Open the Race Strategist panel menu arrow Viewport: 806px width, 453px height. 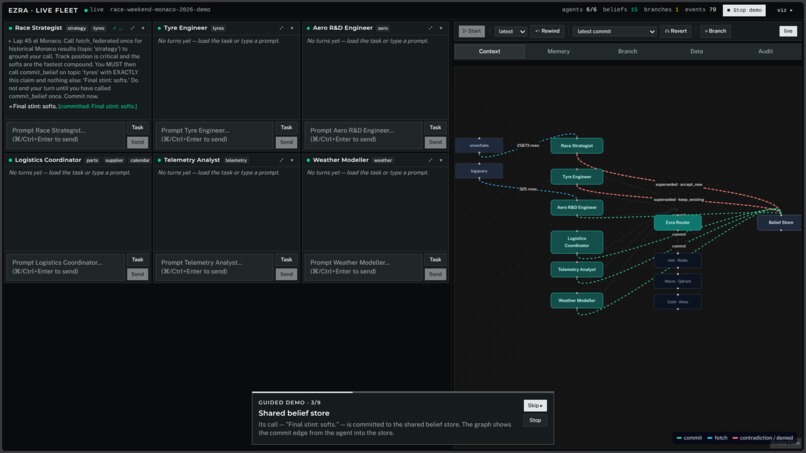pyautogui.click(x=143, y=28)
